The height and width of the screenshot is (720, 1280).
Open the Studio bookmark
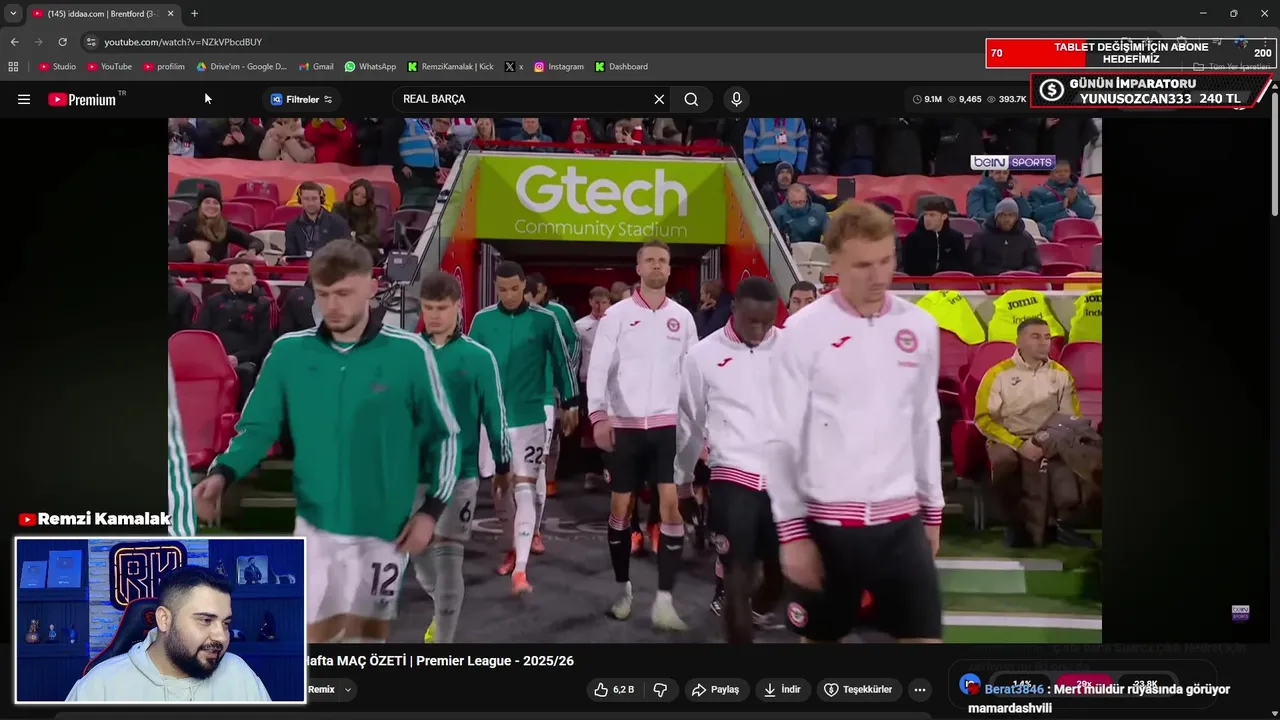pos(57,67)
